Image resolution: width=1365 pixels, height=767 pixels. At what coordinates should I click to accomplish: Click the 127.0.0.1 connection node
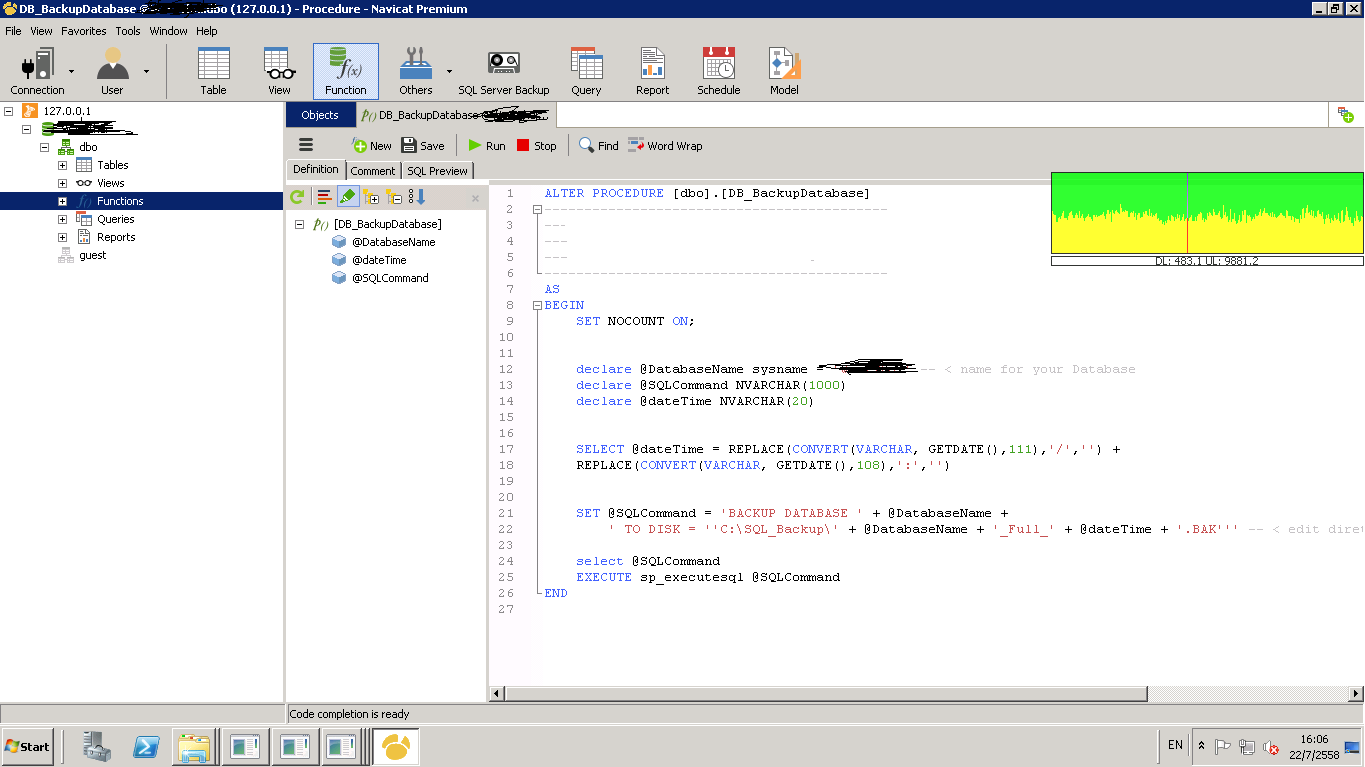[67, 111]
